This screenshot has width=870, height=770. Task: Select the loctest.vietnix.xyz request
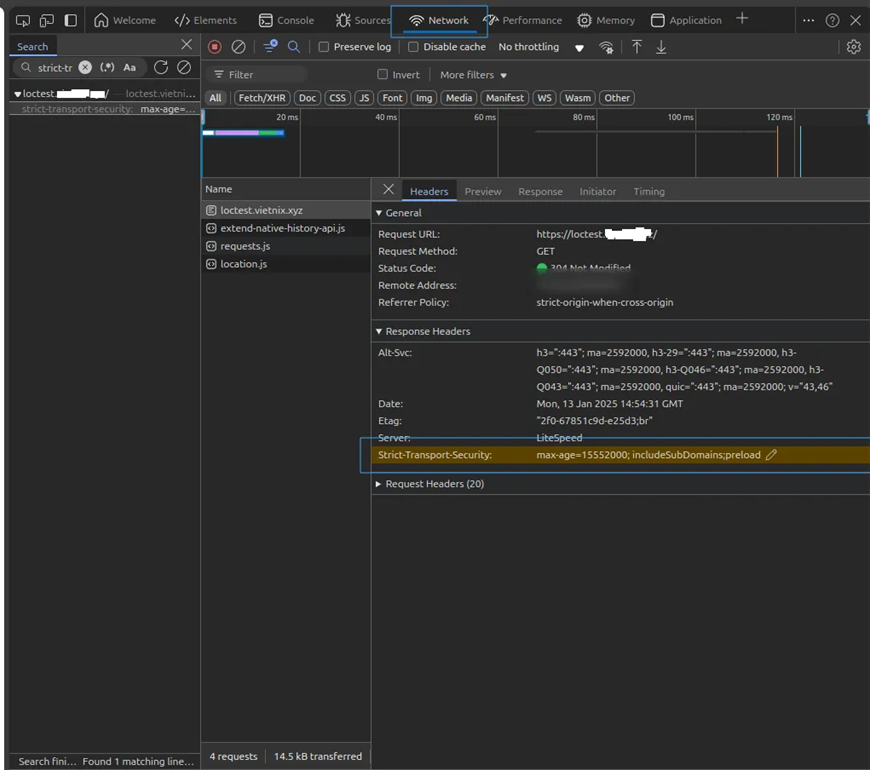click(x=286, y=210)
